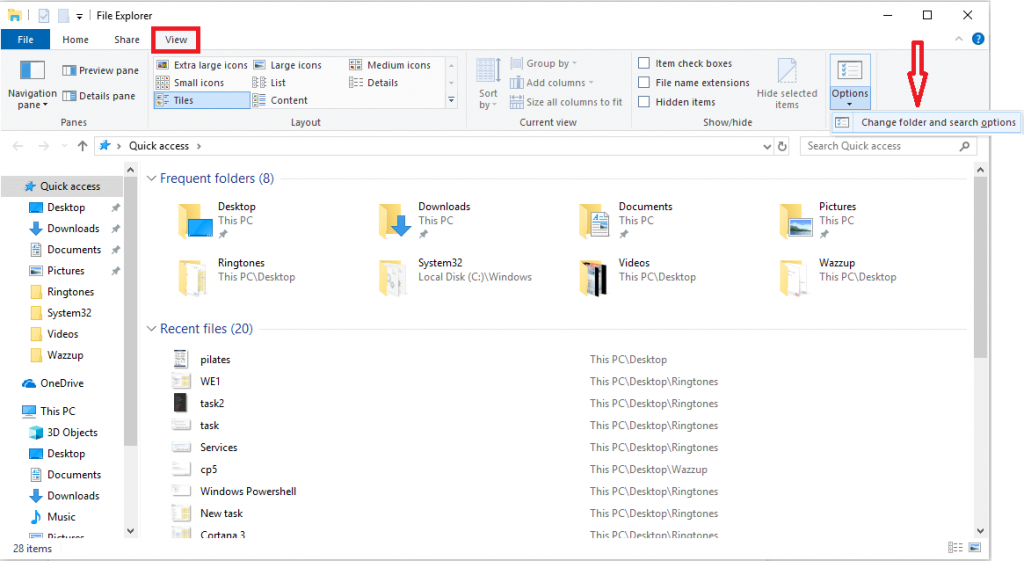1024x561 pixels.
Task: Select the recent file "cp5"
Action: click(208, 470)
